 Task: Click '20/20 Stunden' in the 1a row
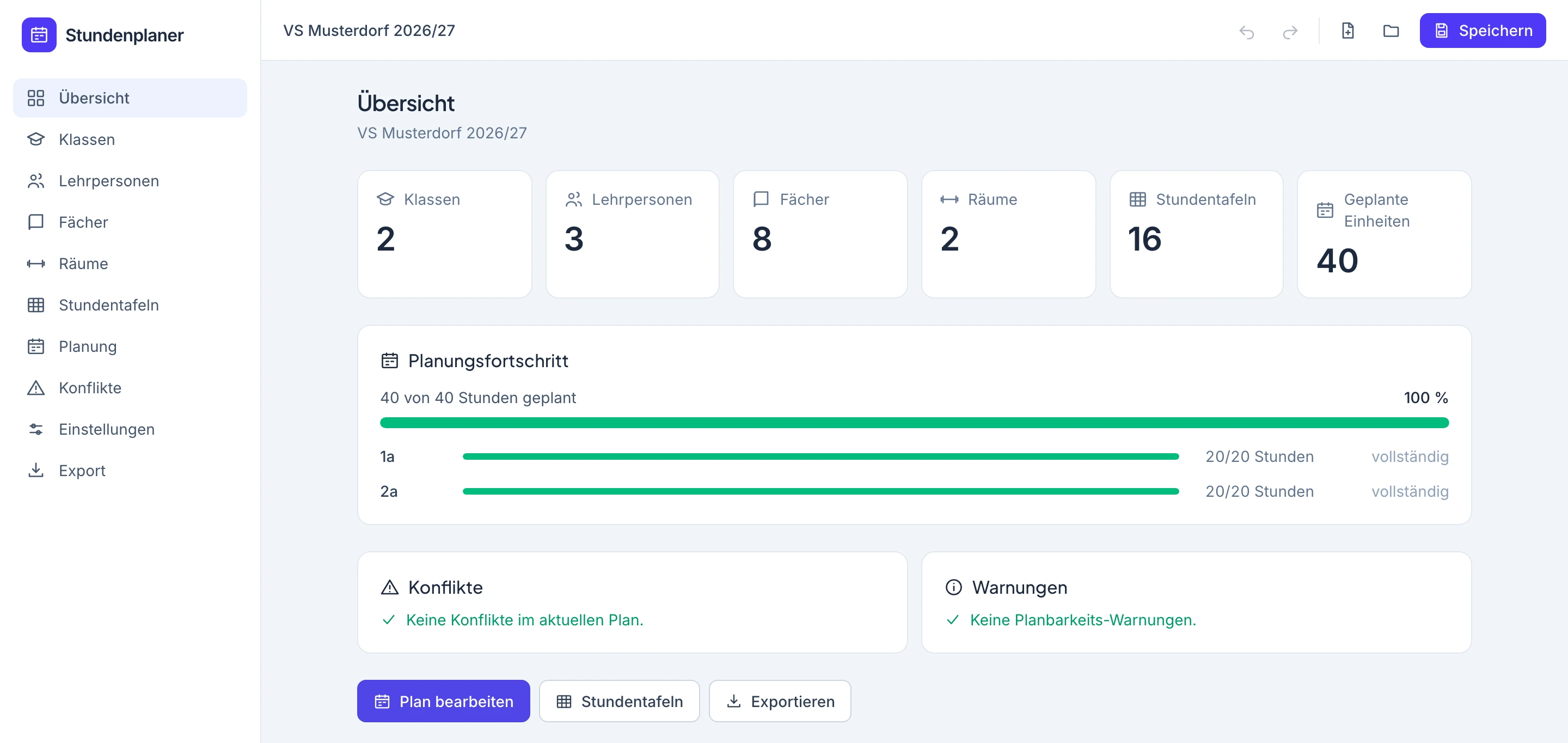1259,457
